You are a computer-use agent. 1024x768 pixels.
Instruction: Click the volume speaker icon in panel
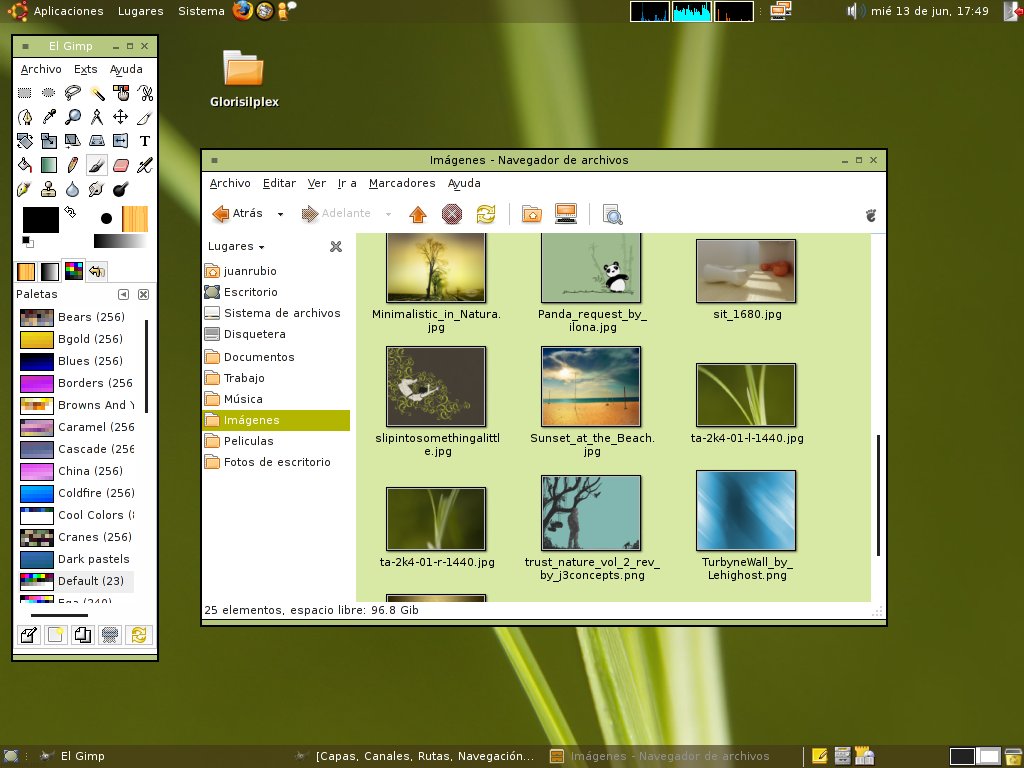click(854, 11)
